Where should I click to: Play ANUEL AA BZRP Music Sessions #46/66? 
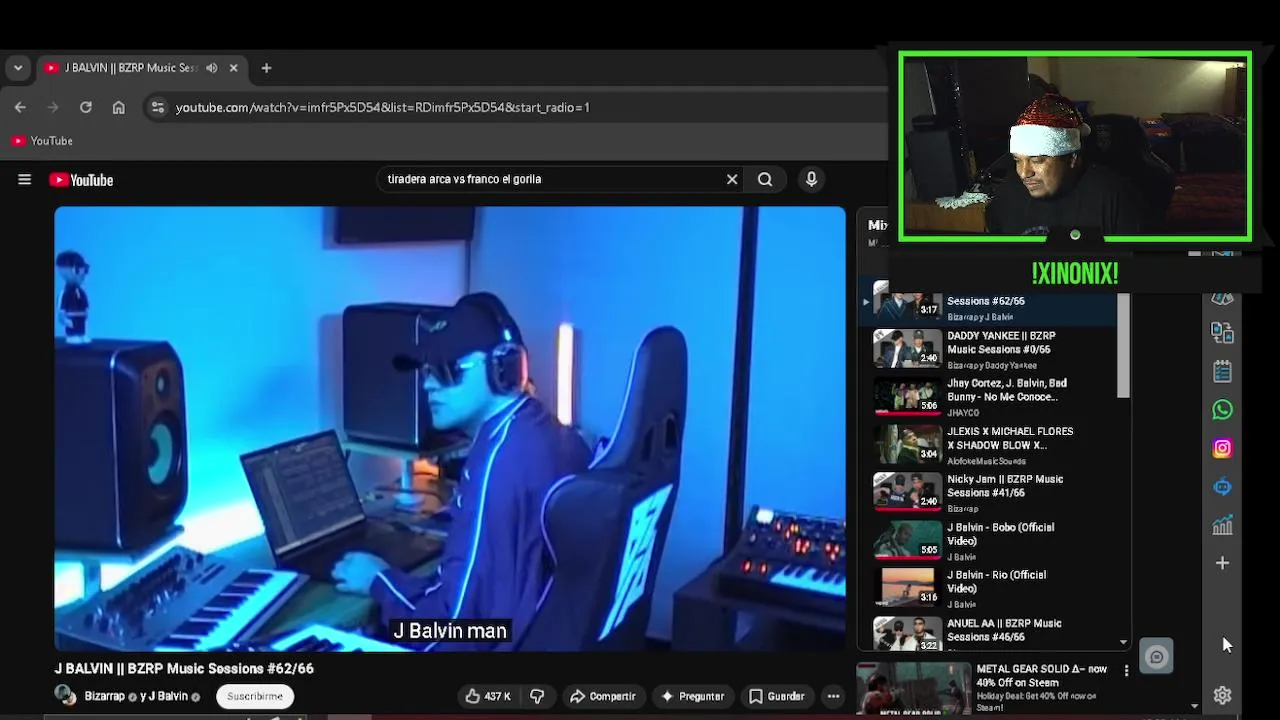click(1004, 630)
